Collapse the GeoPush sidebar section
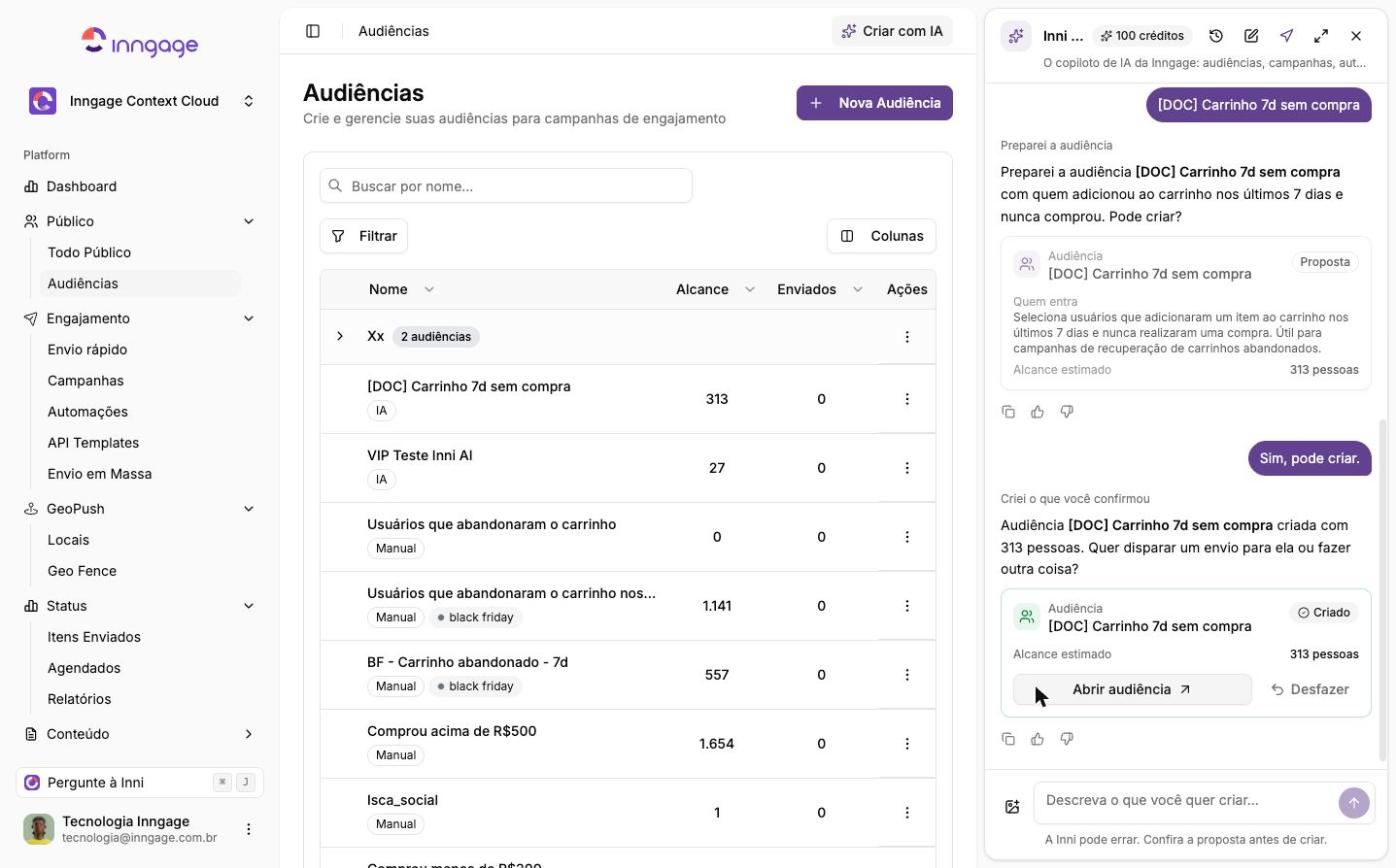The image size is (1396, 868). pos(249,509)
